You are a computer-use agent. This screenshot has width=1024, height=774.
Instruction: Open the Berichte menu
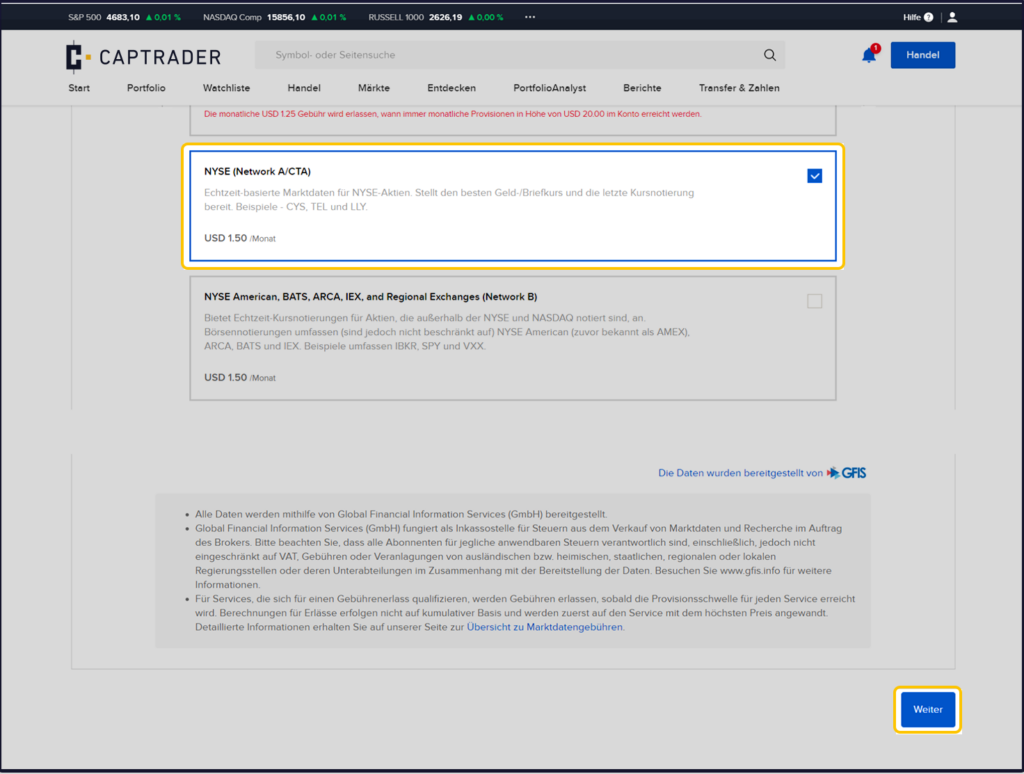642,88
